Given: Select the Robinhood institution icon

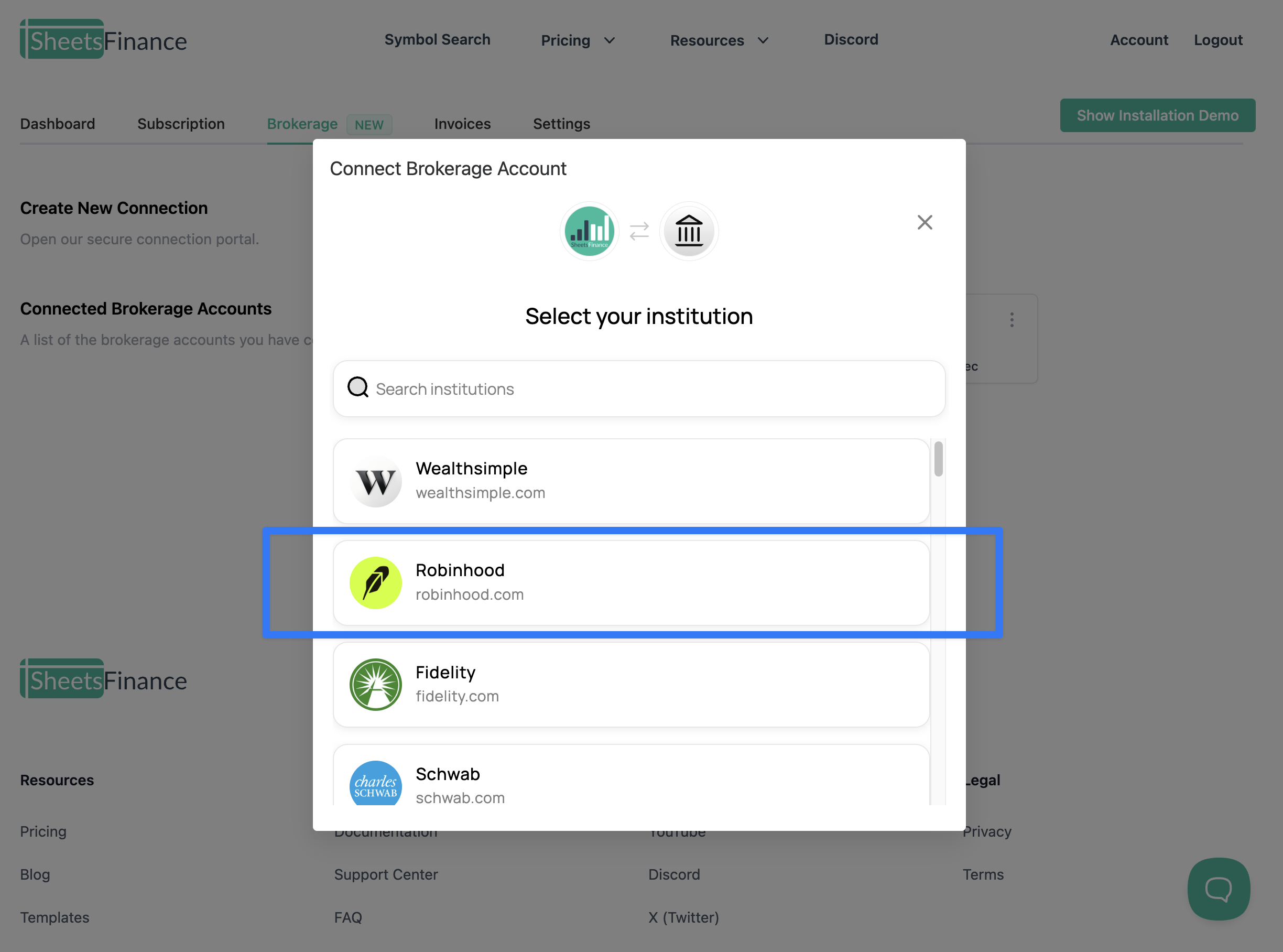Looking at the screenshot, I should 375,582.
